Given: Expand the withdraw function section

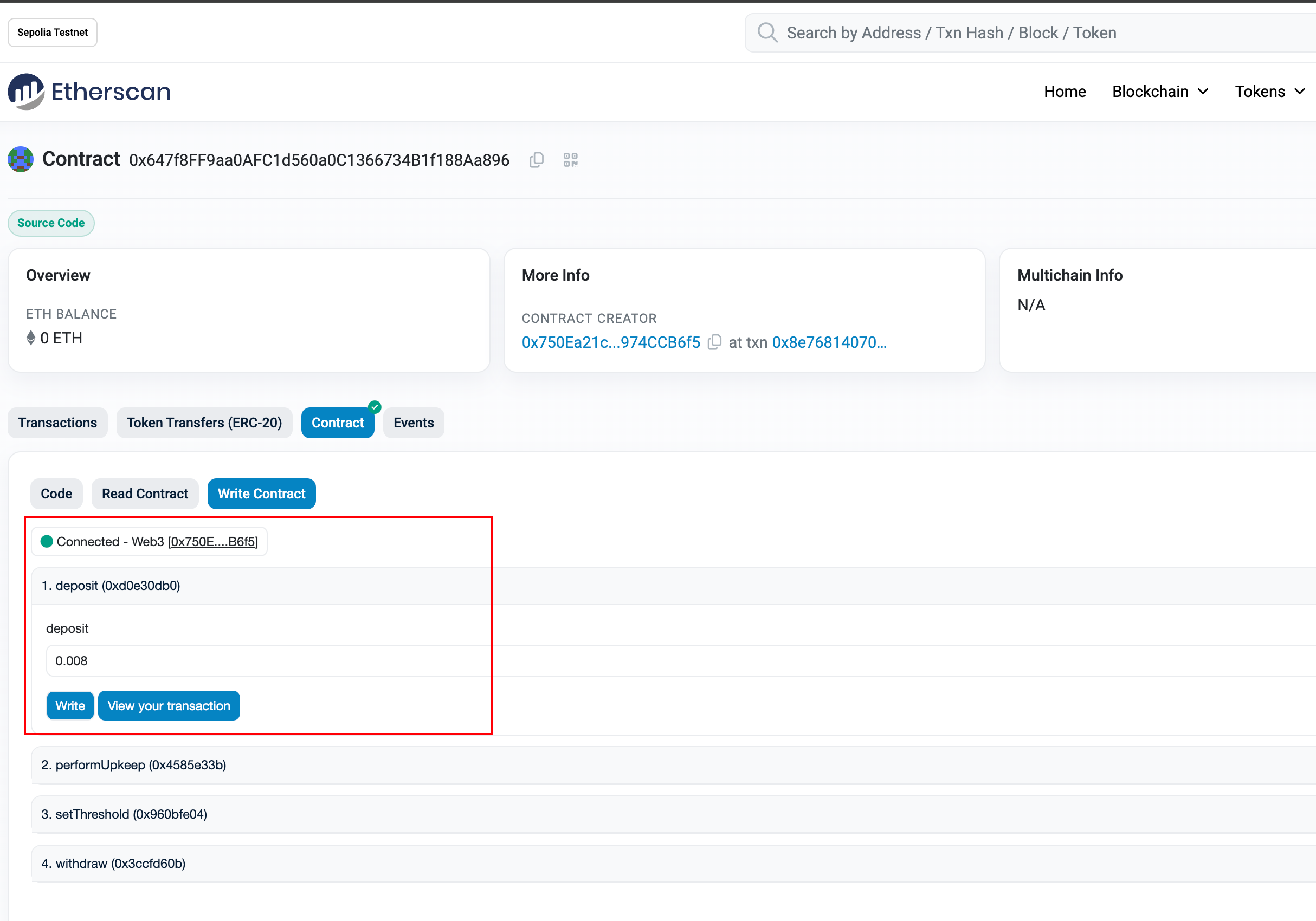Looking at the screenshot, I should tap(674, 864).
